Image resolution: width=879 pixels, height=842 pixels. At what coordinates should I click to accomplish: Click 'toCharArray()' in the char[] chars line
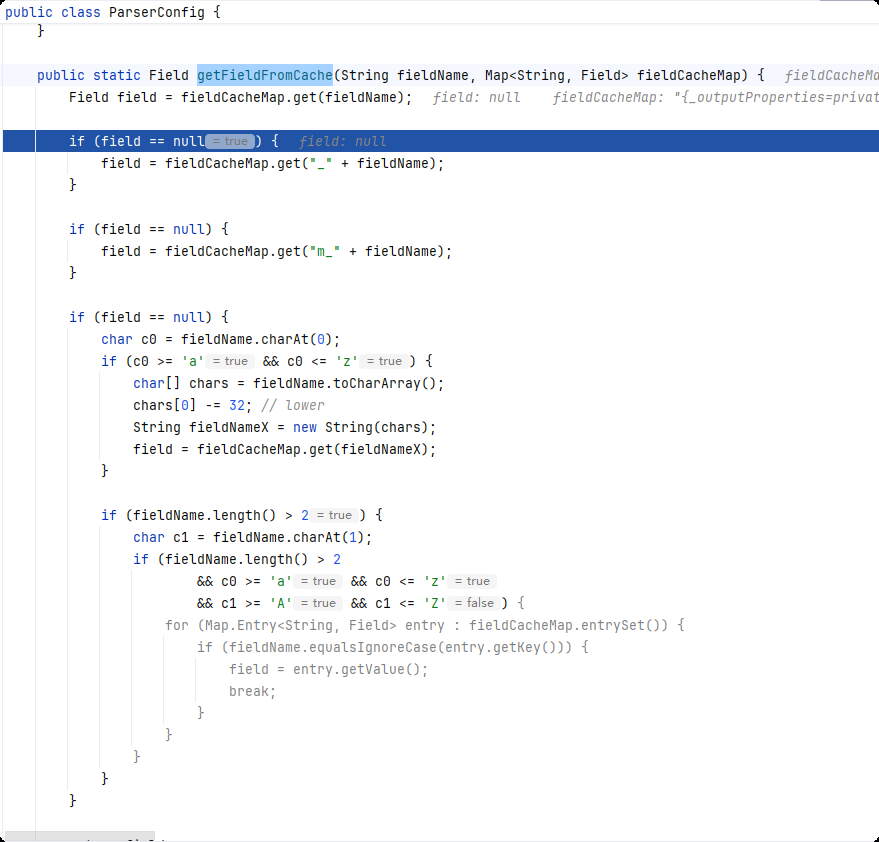384,383
